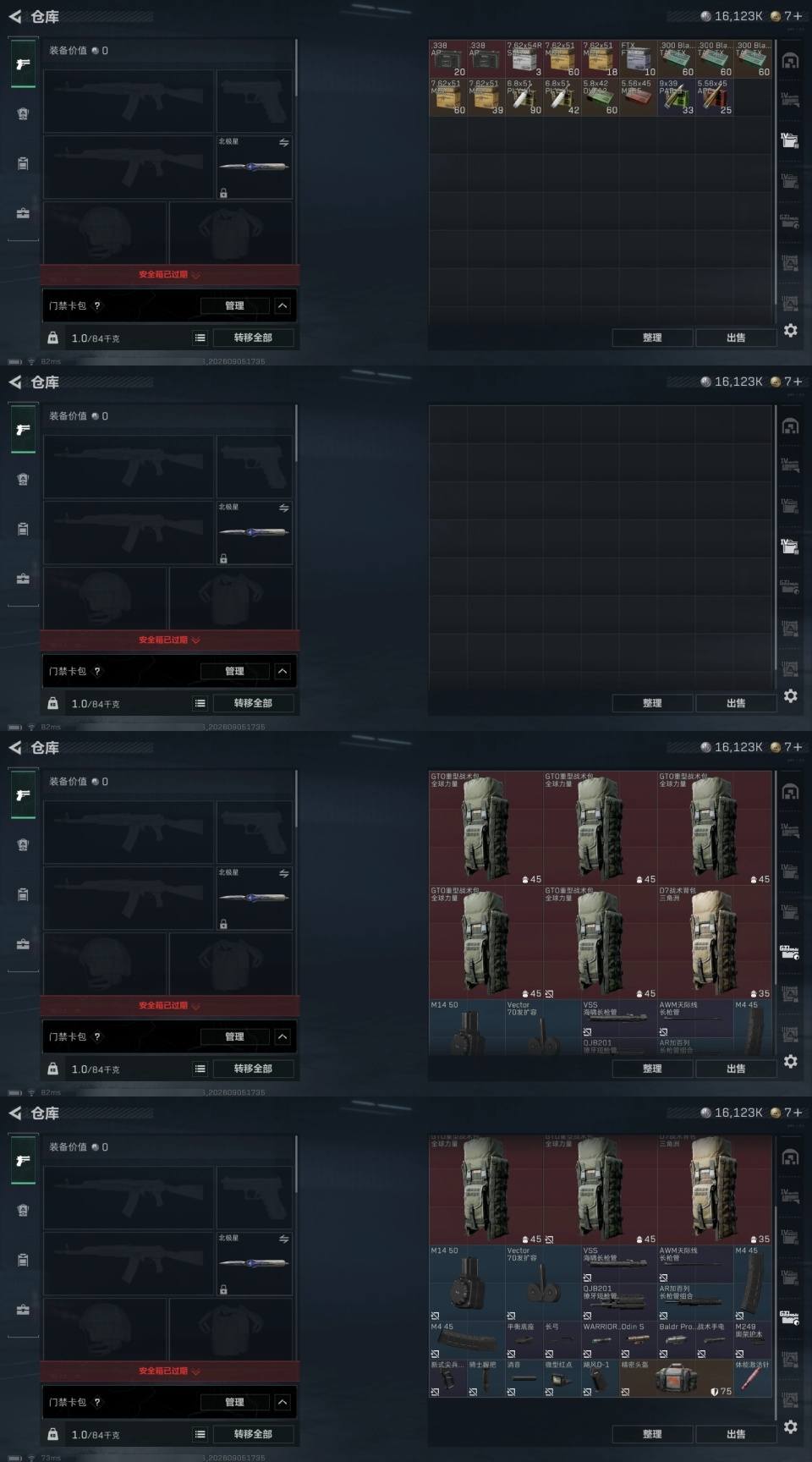812x1462 pixels.
Task: Expand 安全箱已过期 bar in the empty-grid screenshot
Action: (x=169, y=640)
